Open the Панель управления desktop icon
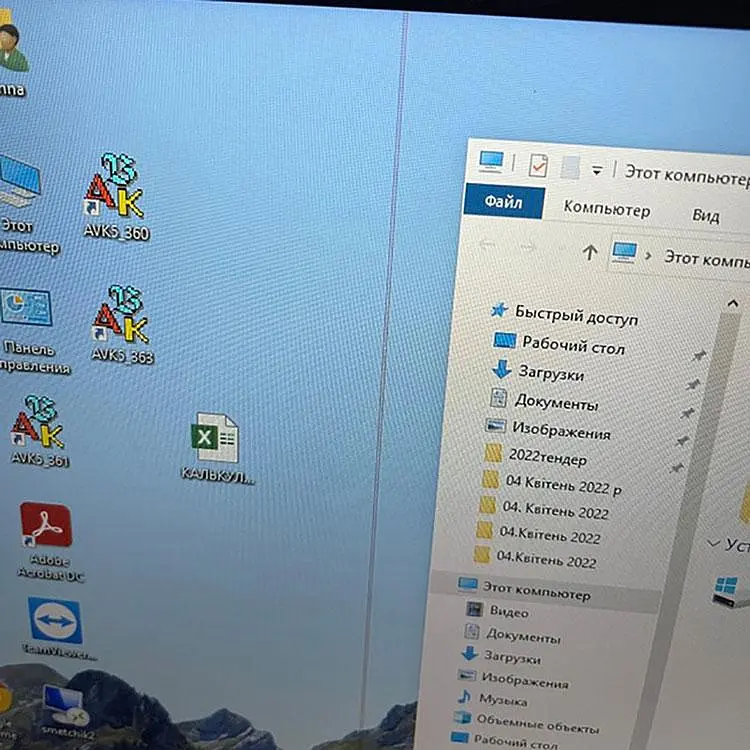The width and height of the screenshot is (750, 750). tap(29, 330)
